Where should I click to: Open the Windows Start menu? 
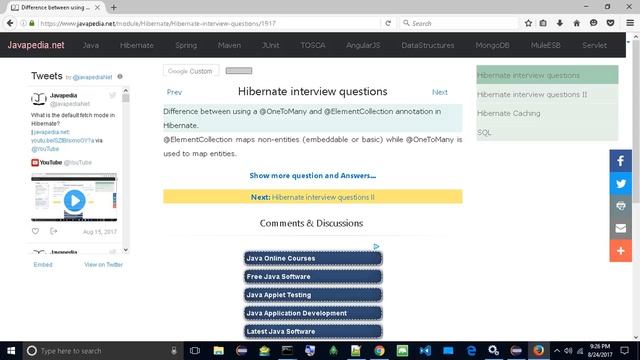11,351
